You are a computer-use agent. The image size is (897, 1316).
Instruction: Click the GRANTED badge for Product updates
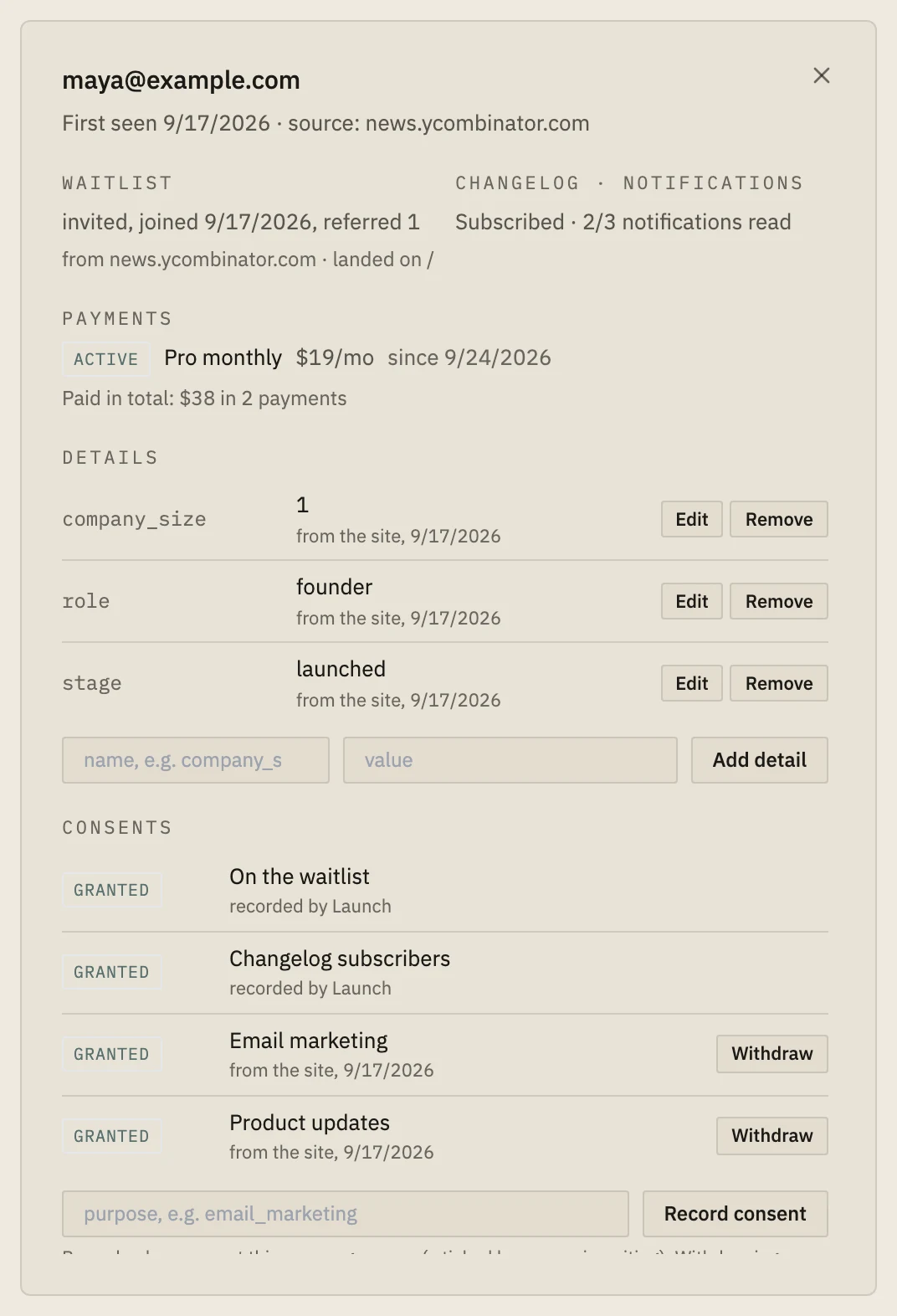(112, 1136)
